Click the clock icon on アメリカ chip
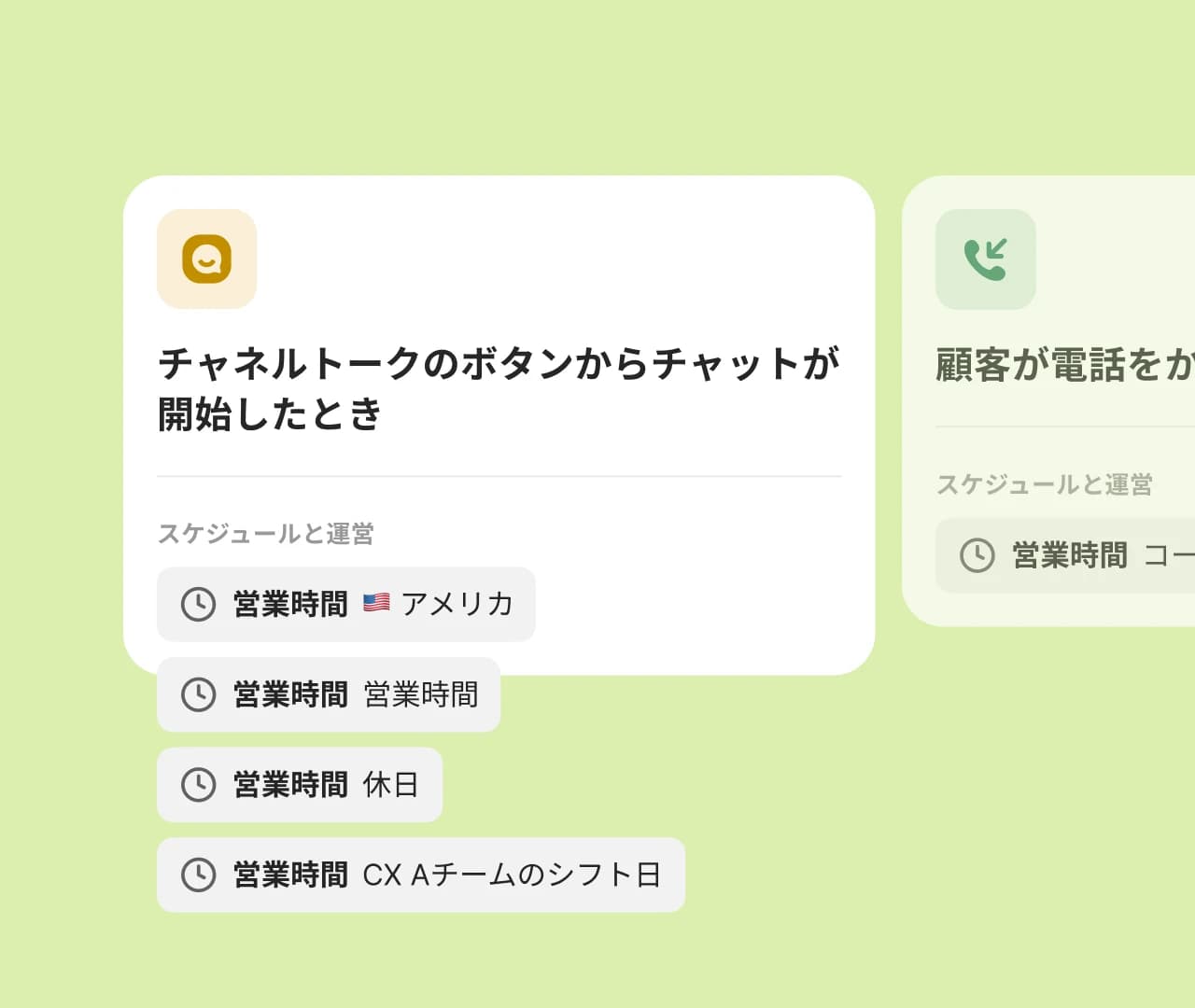 click(196, 604)
